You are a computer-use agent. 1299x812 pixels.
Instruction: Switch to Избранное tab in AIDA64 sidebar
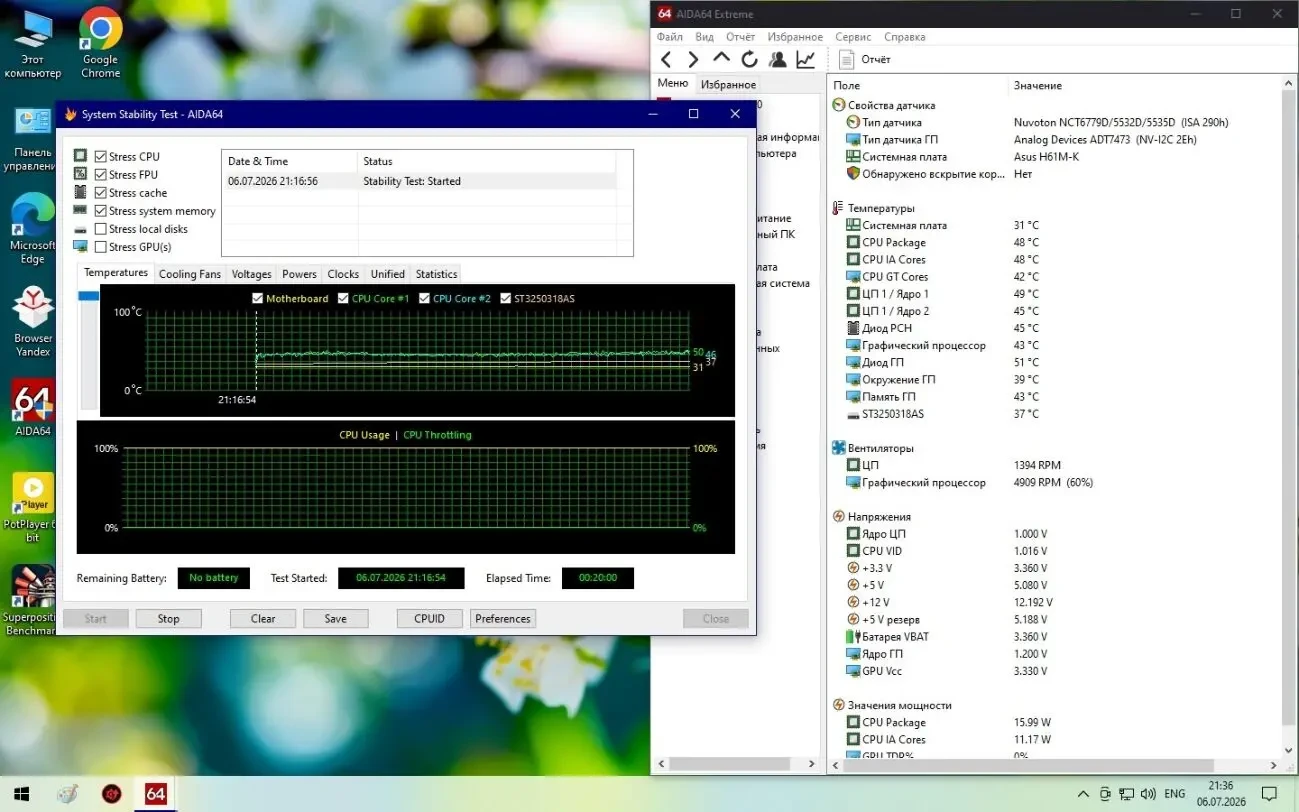[x=728, y=85]
